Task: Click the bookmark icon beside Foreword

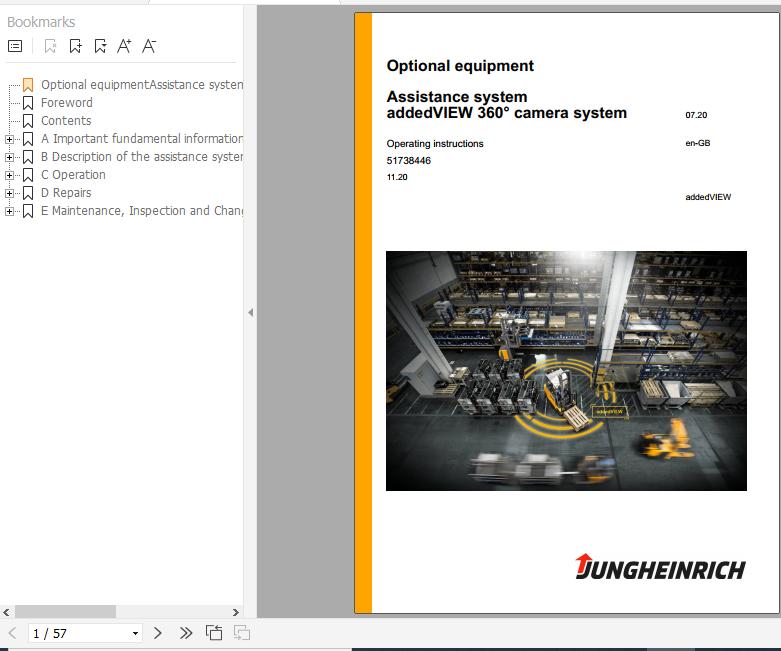Action: tap(28, 103)
